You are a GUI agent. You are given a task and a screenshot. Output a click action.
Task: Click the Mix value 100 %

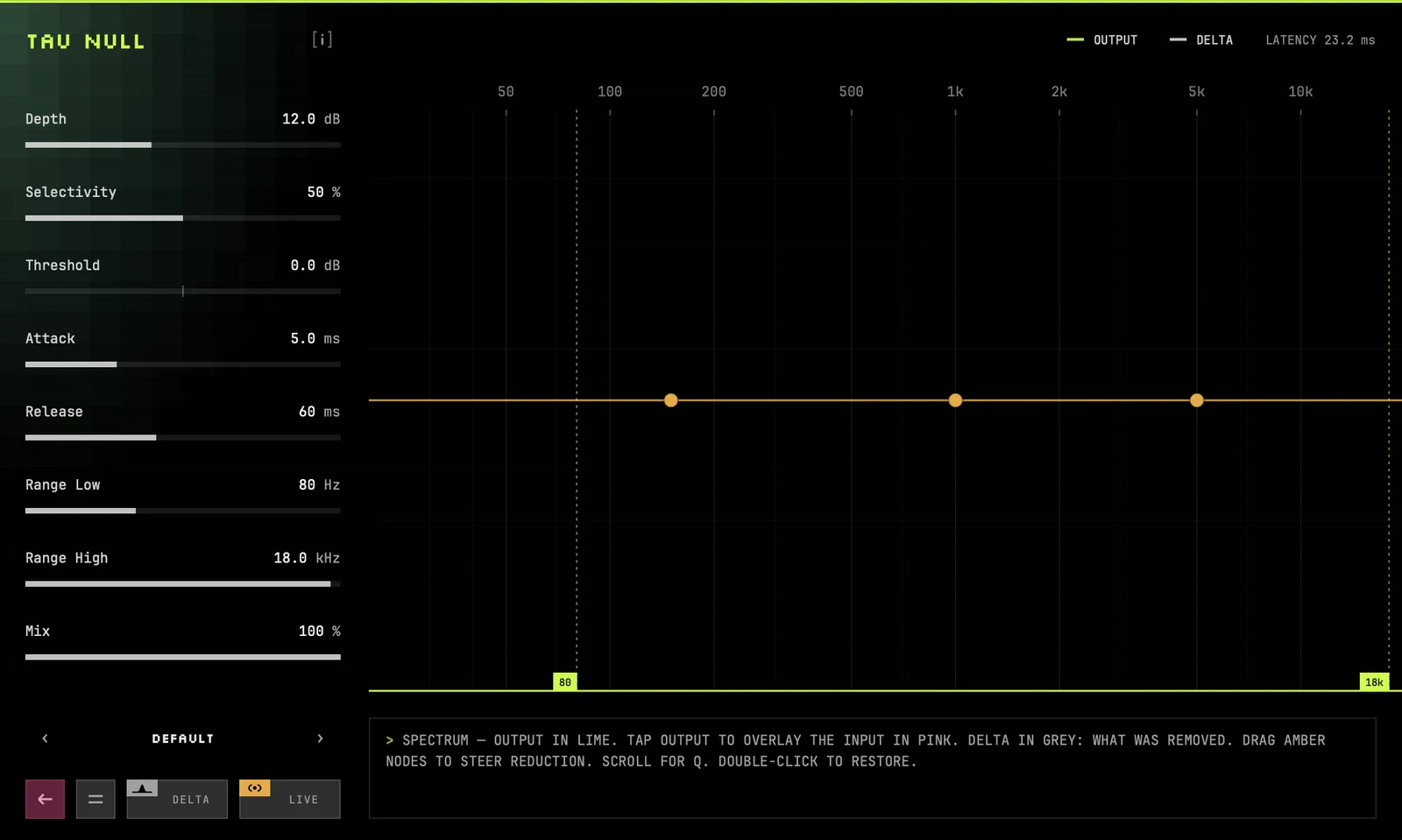[x=319, y=631]
